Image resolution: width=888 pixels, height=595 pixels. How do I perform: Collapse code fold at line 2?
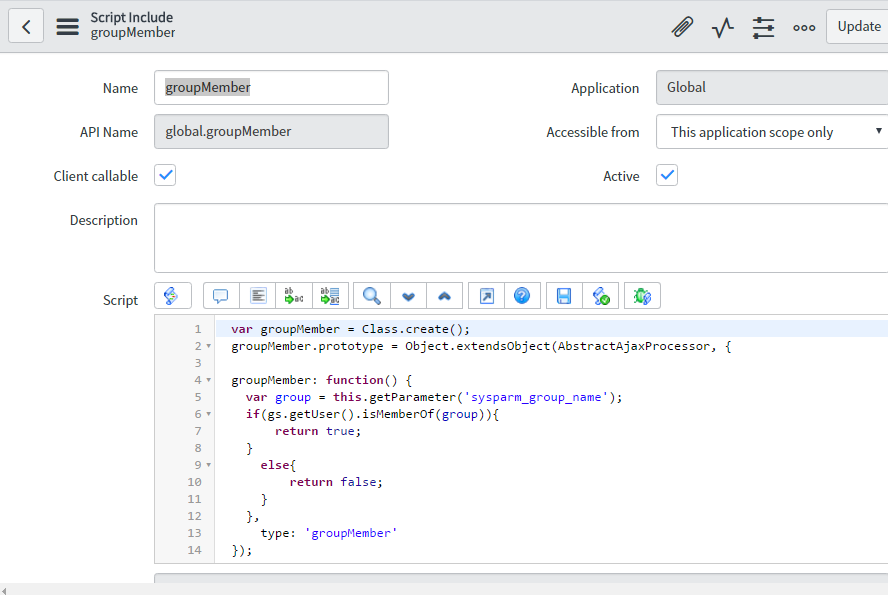pos(209,346)
